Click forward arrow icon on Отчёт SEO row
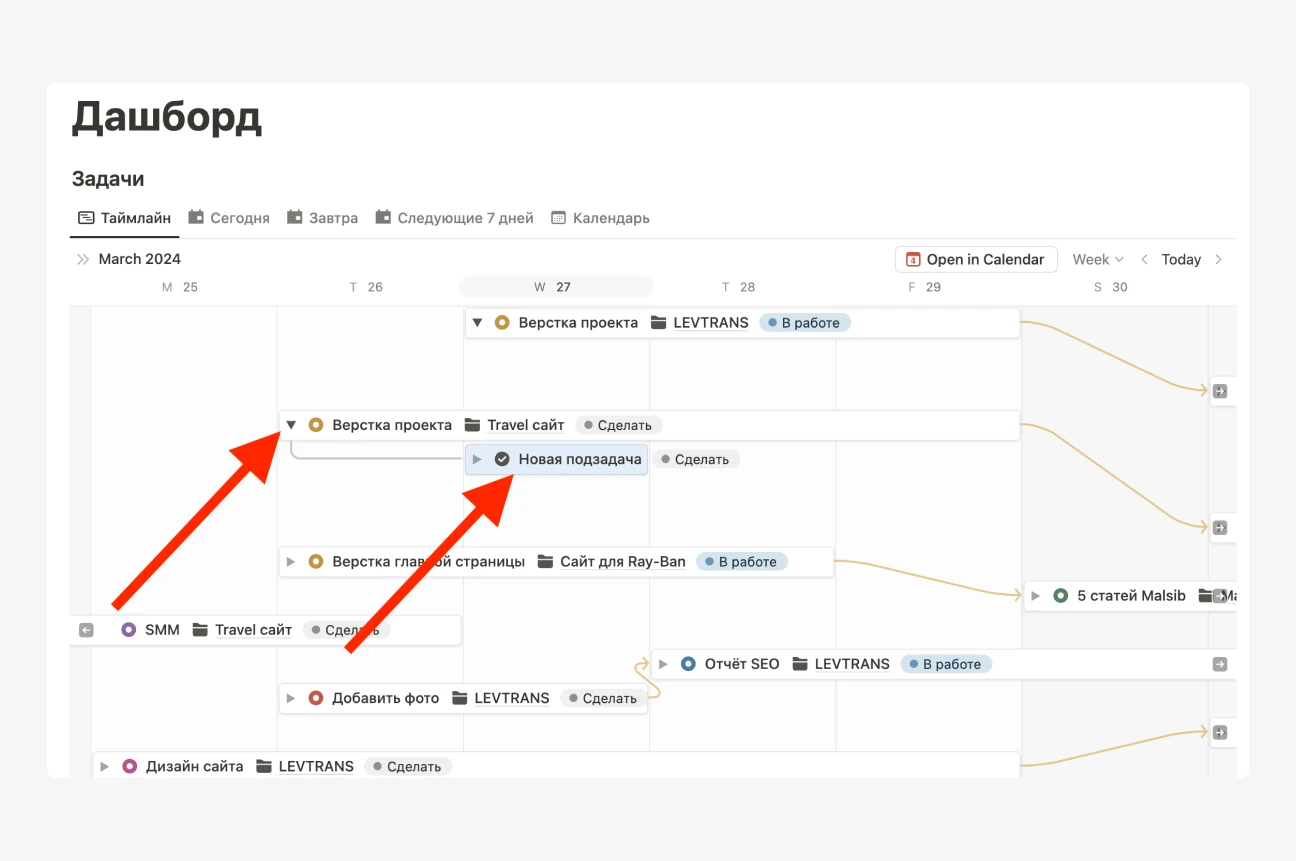Image resolution: width=1296 pixels, height=861 pixels. tap(1219, 664)
